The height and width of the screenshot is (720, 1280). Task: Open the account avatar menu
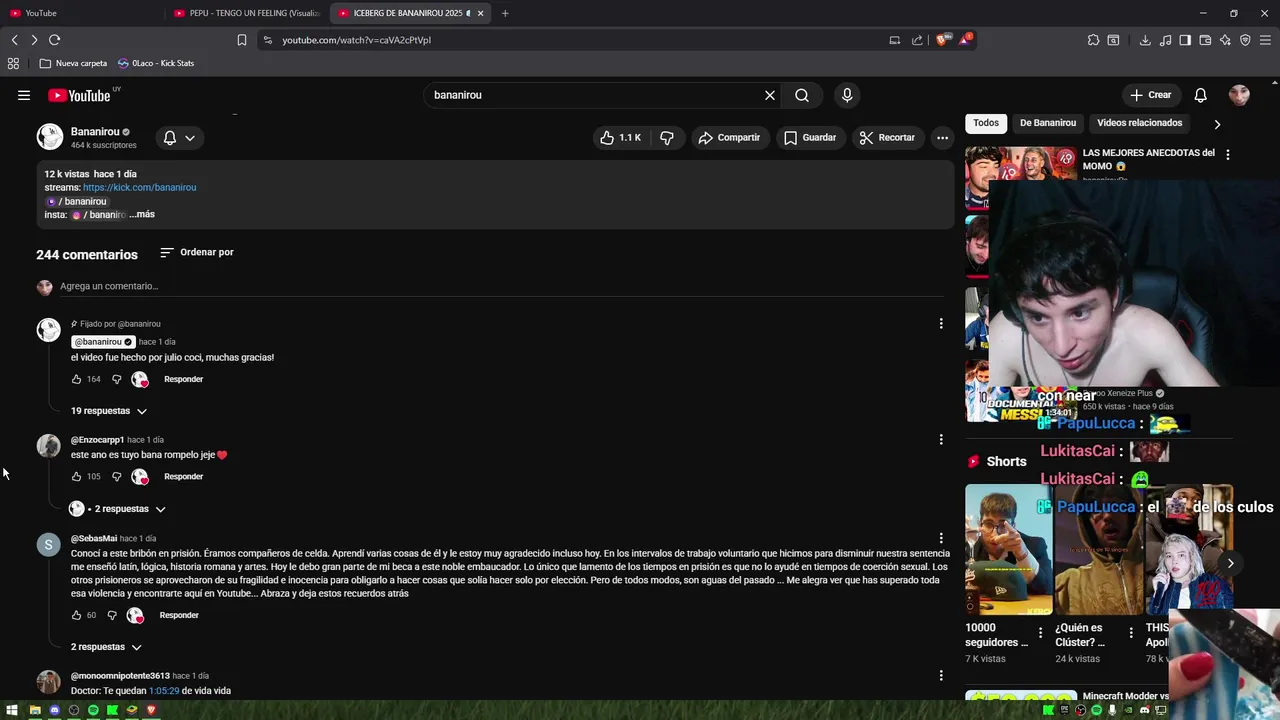1240,95
